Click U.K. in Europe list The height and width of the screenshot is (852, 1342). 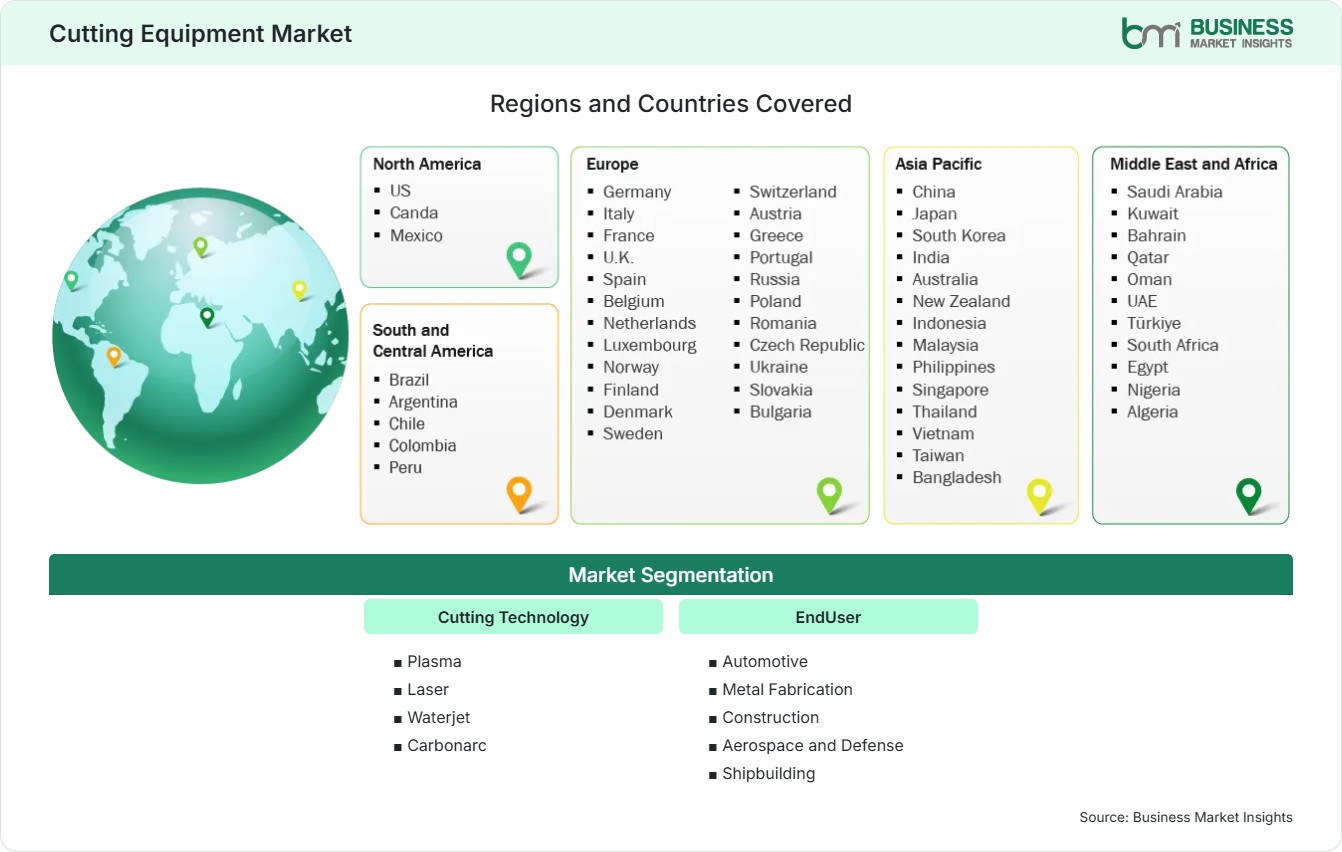pyautogui.click(x=619, y=258)
